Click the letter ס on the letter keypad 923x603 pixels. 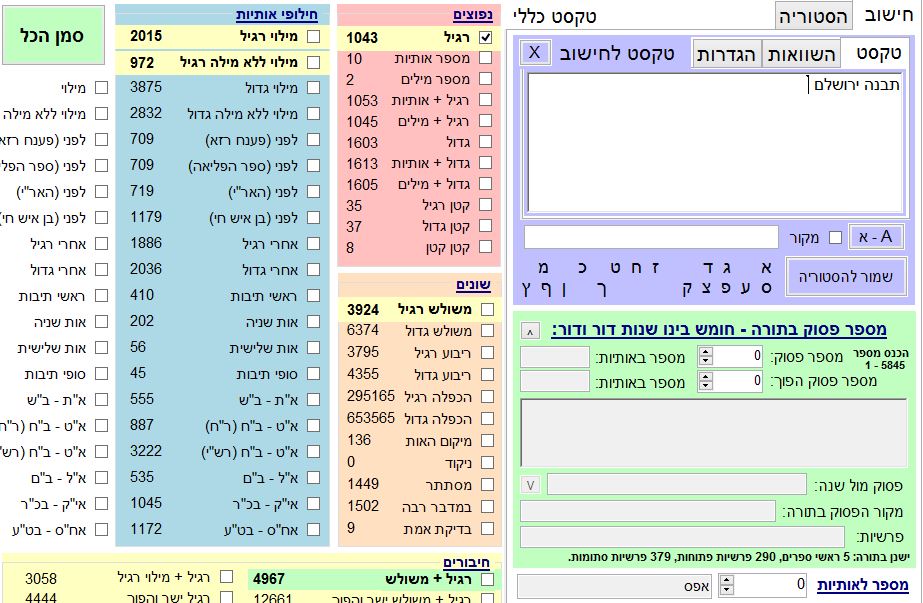(767, 288)
